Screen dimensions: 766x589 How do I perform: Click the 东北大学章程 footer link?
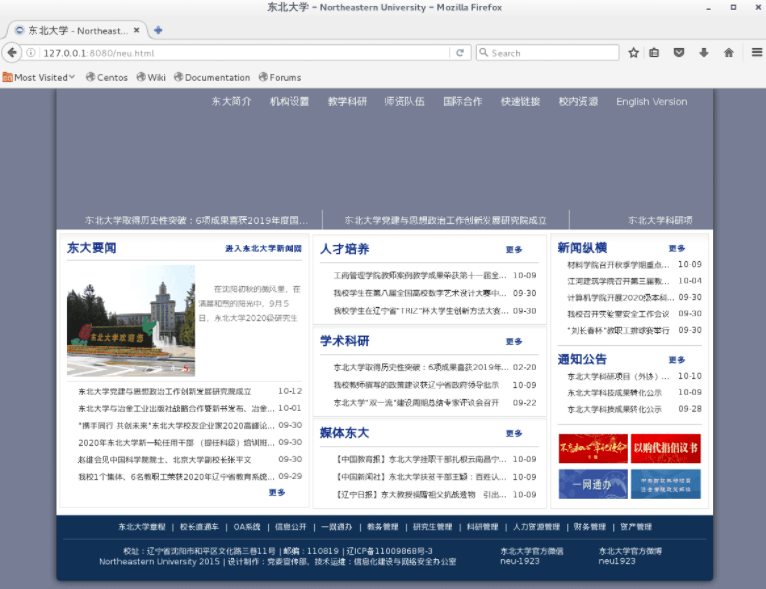142,527
